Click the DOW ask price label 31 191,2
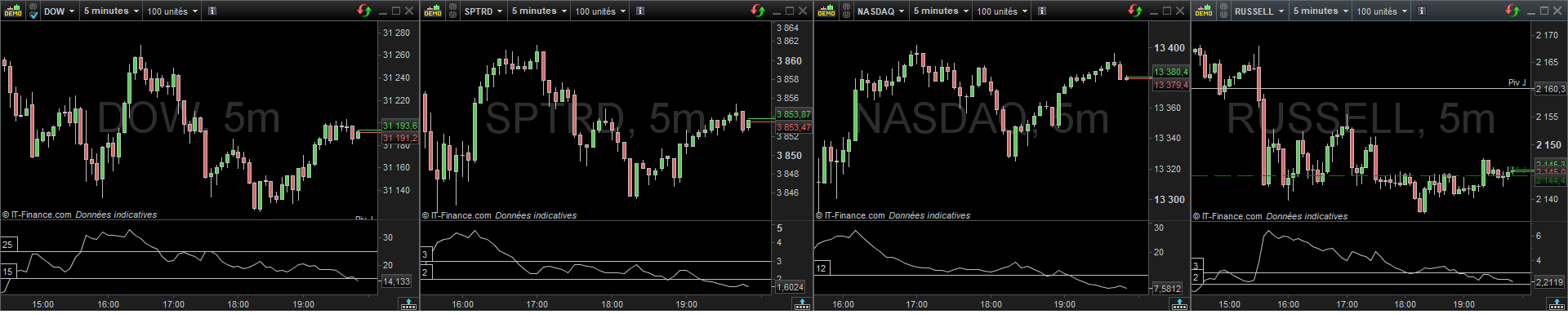Screen dimensions: 1568x314 [x=399, y=138]
